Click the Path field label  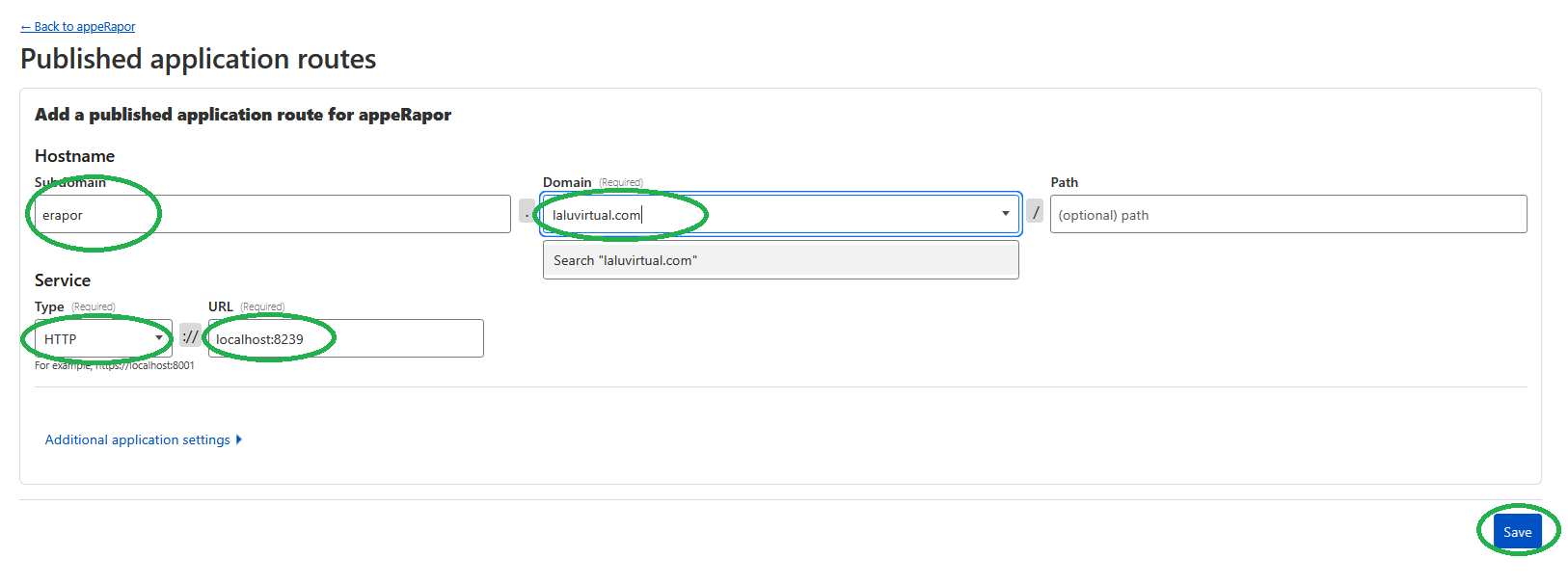tap(1064, 182)
